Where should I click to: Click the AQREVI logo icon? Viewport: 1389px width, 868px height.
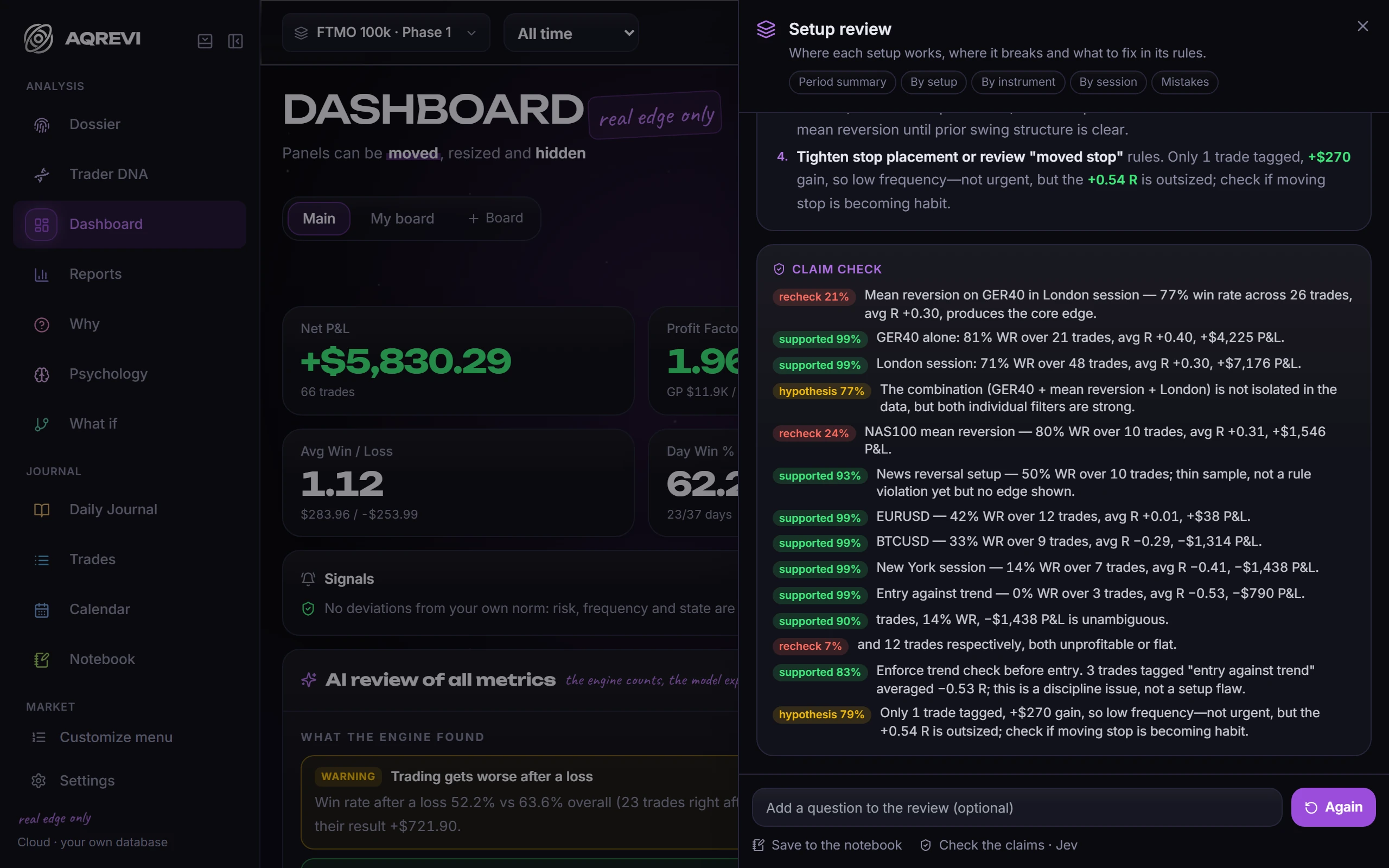click(39, 38)
